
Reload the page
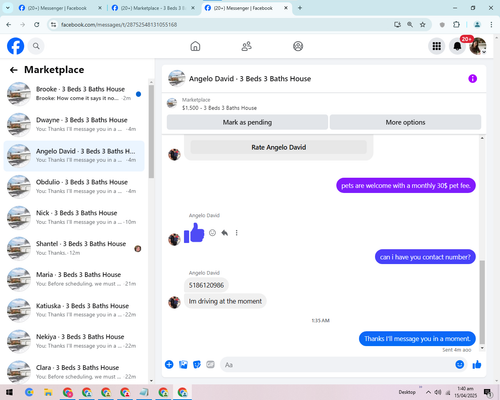pyautogui.click(x=37, y=24)
